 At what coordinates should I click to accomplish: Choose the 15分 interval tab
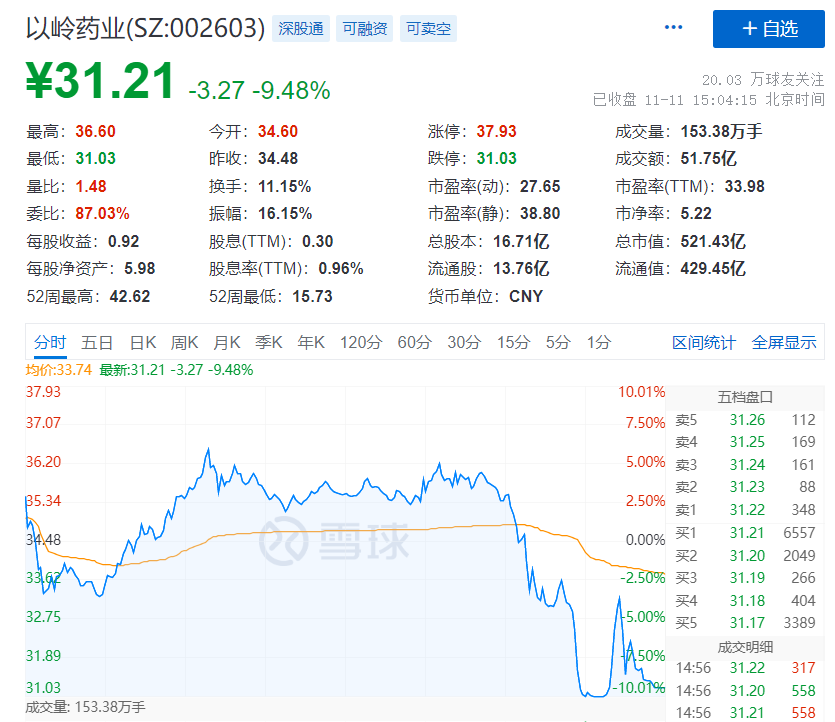tap(513, 342)
